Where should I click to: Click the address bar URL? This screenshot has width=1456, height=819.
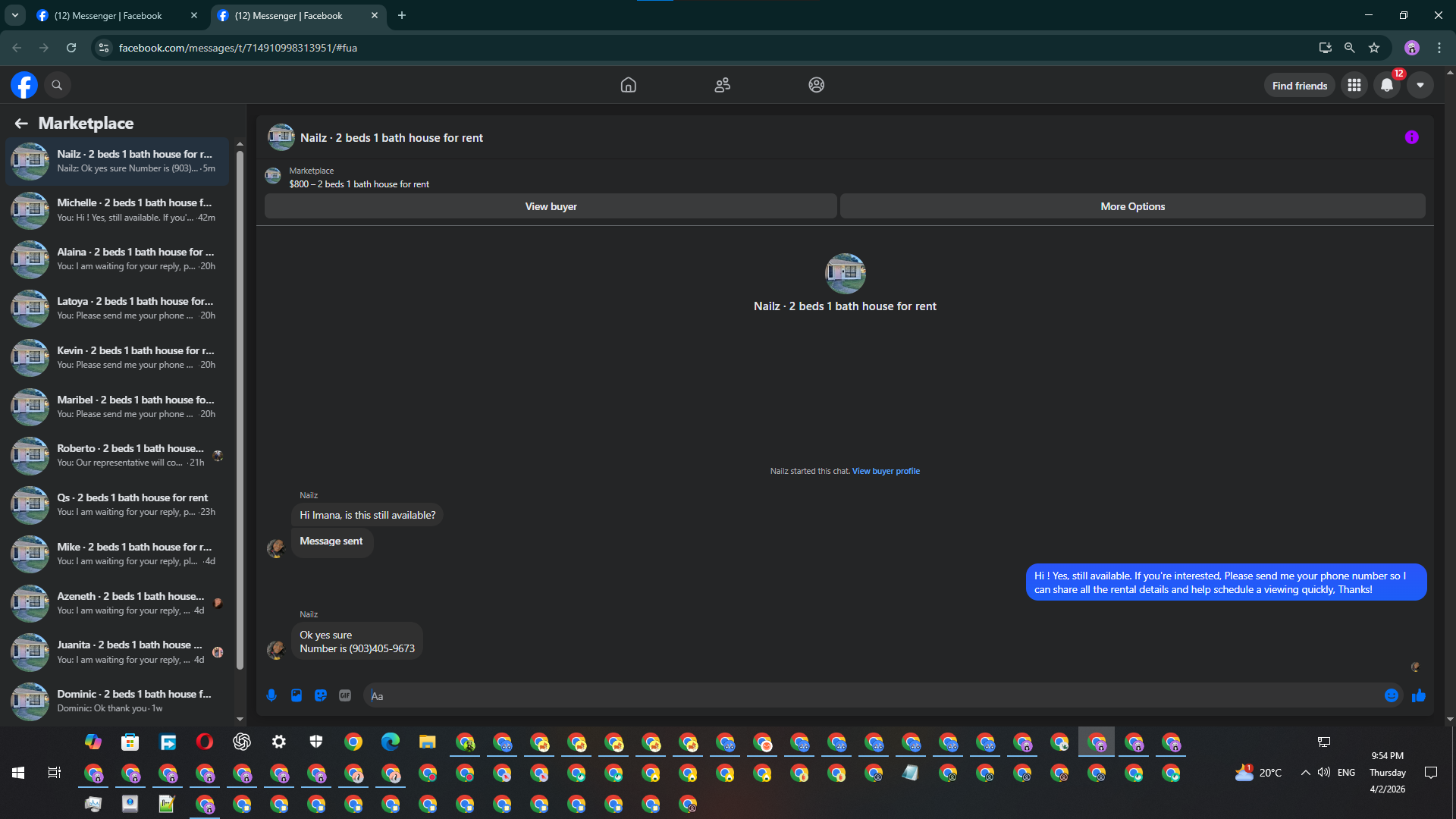point(238,48)
